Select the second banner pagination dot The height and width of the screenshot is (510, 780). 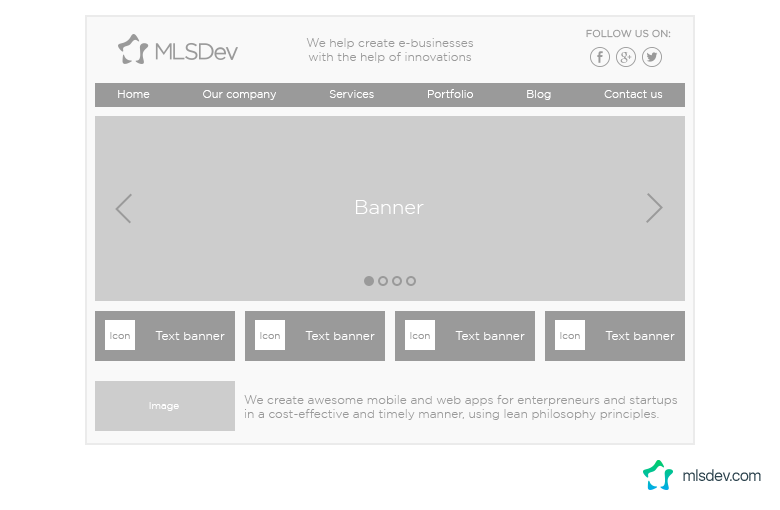pyautogui.click(x=383, y=281)
